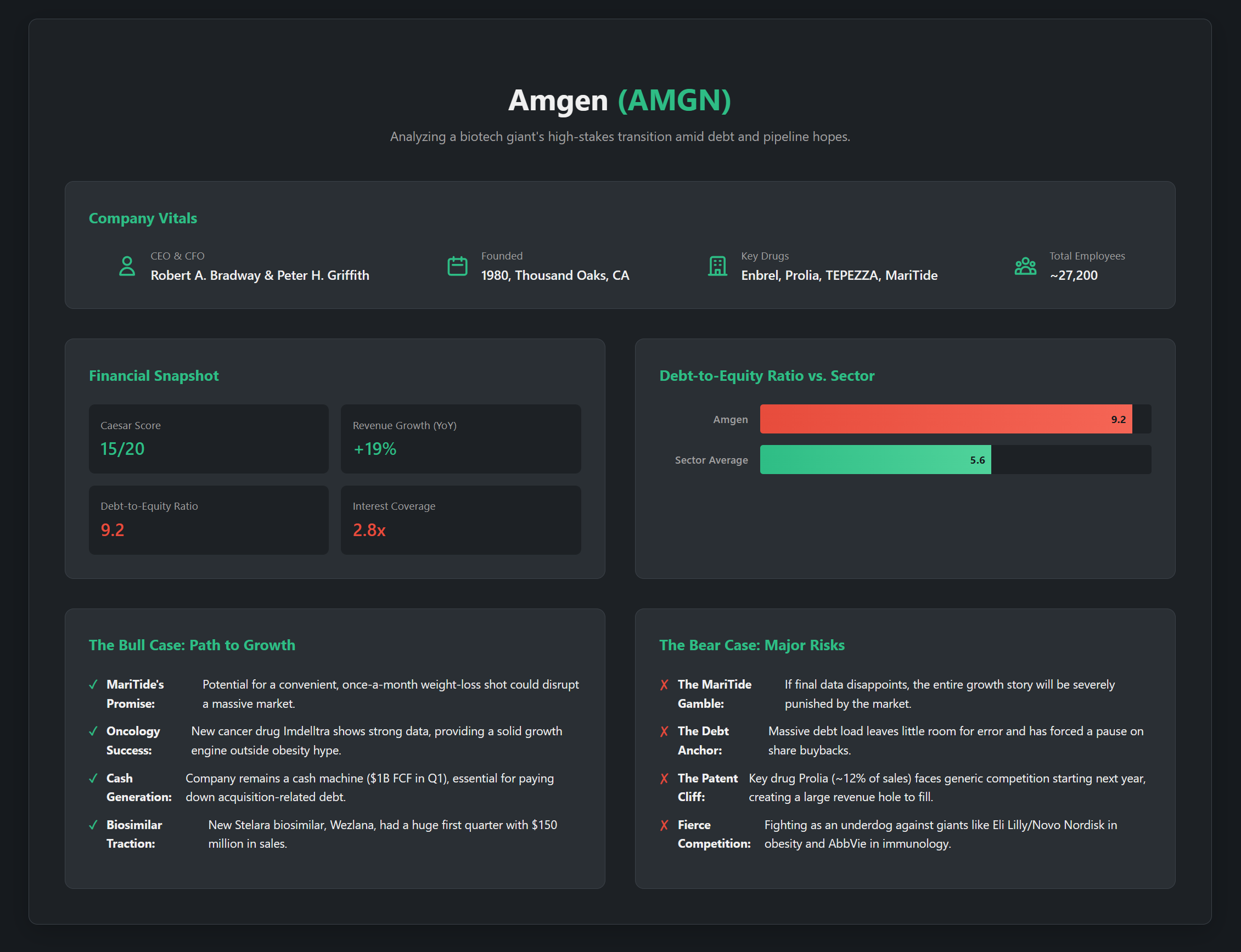Click the red X next to The Patent Cliff
The height and width of the screenshot is (952, 1241).
(x=665, y=778)
